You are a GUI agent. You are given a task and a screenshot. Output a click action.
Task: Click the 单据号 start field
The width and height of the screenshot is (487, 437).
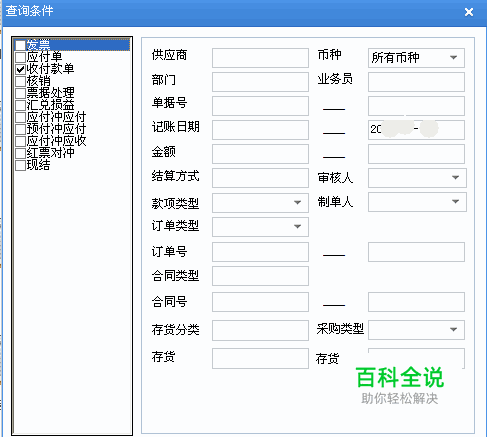point(260,106)
